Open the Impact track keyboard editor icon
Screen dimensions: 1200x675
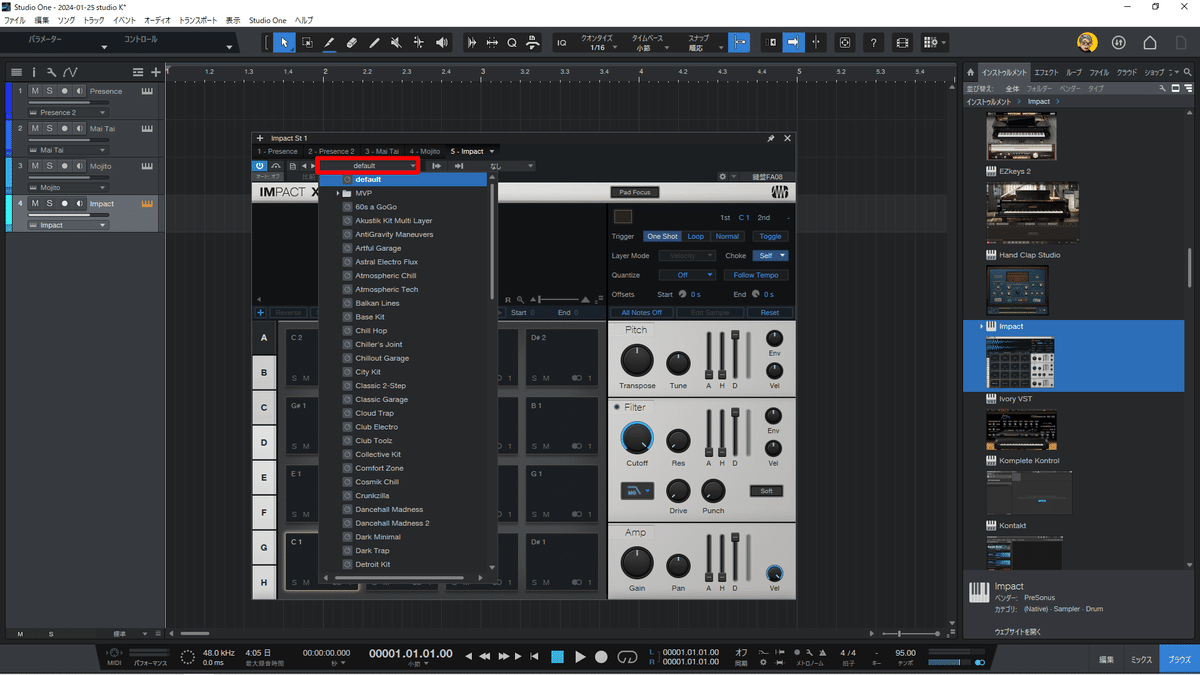tap(147, 203)
